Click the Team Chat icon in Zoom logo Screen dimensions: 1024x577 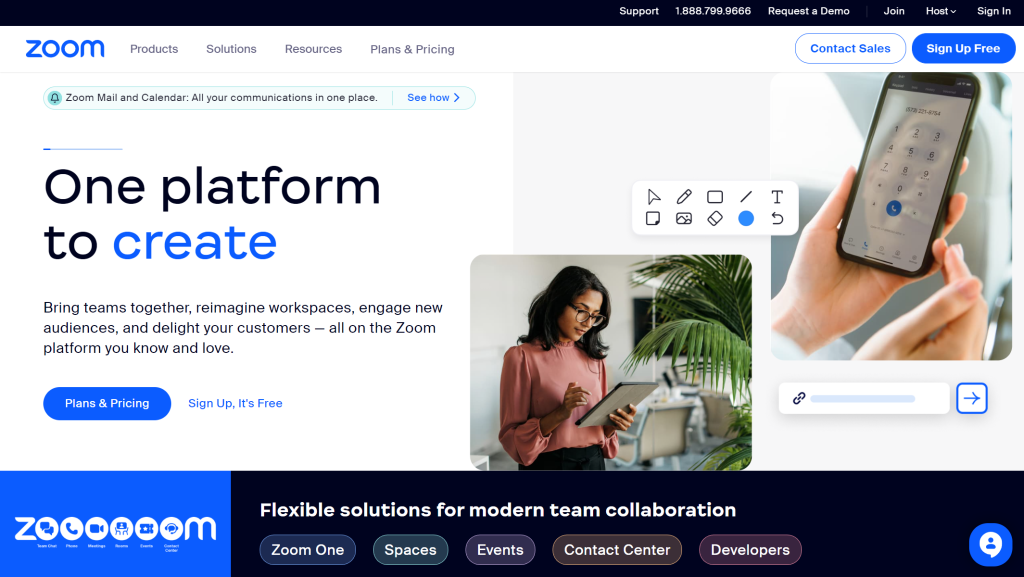click(x=46, y=529)
